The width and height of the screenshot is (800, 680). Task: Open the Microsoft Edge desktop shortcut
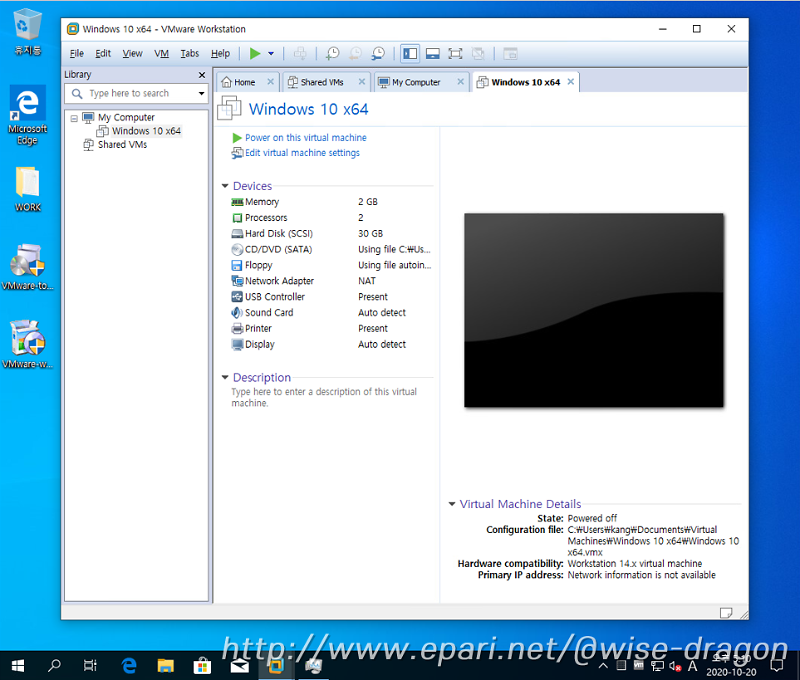pyautogui.click(x=28, y=115)
